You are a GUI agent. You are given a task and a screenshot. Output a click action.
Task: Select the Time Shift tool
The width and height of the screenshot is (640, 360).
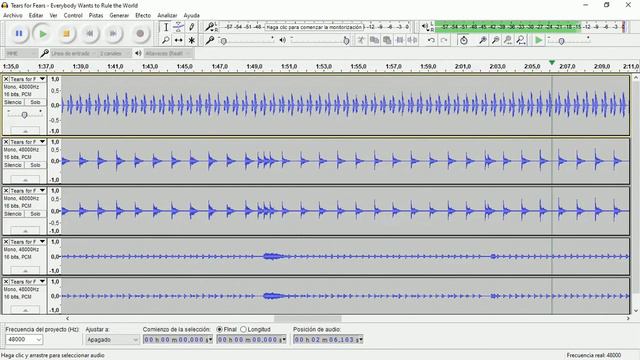pyautogui.click(x=178, y=40)
